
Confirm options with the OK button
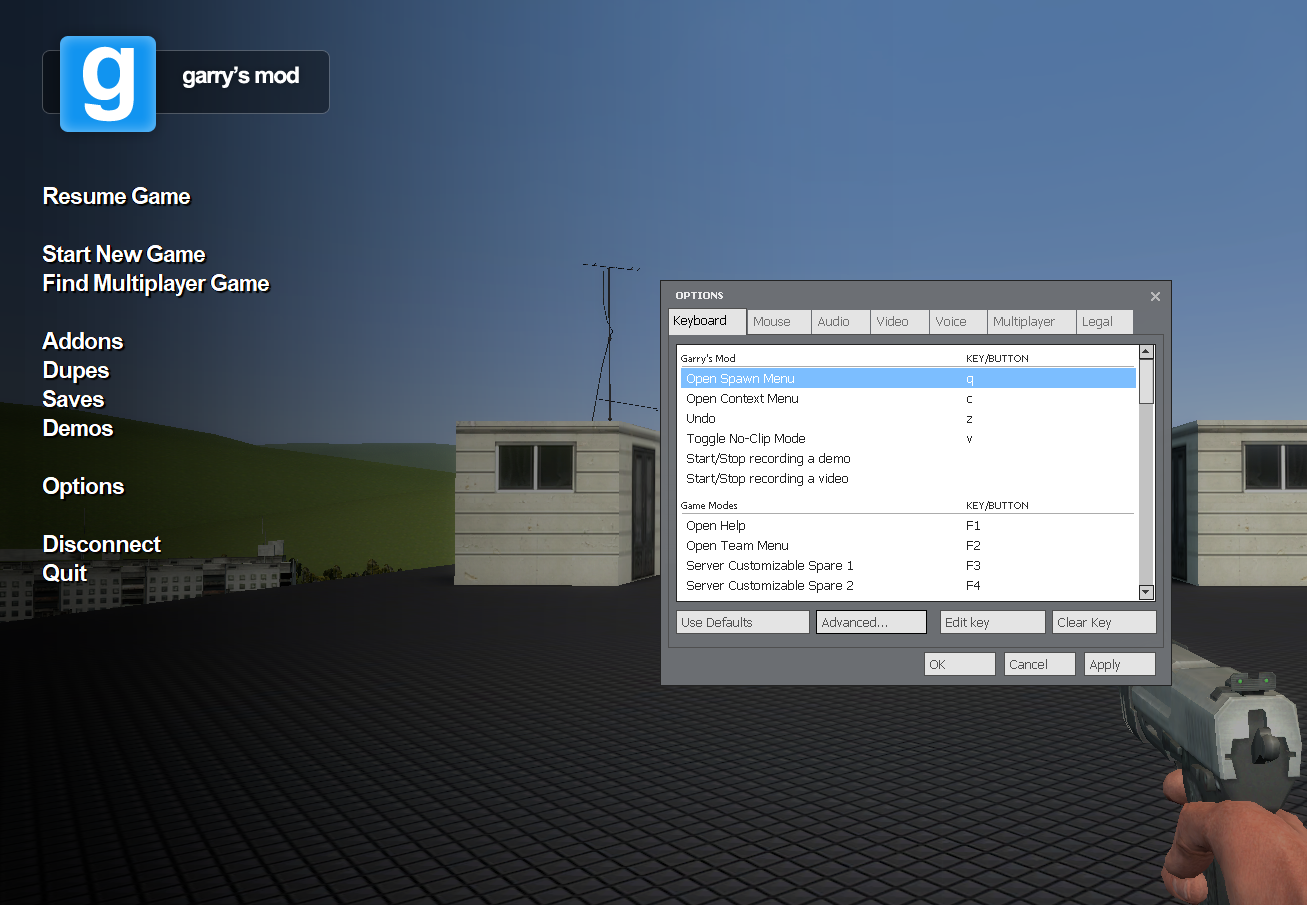[960, 664]
